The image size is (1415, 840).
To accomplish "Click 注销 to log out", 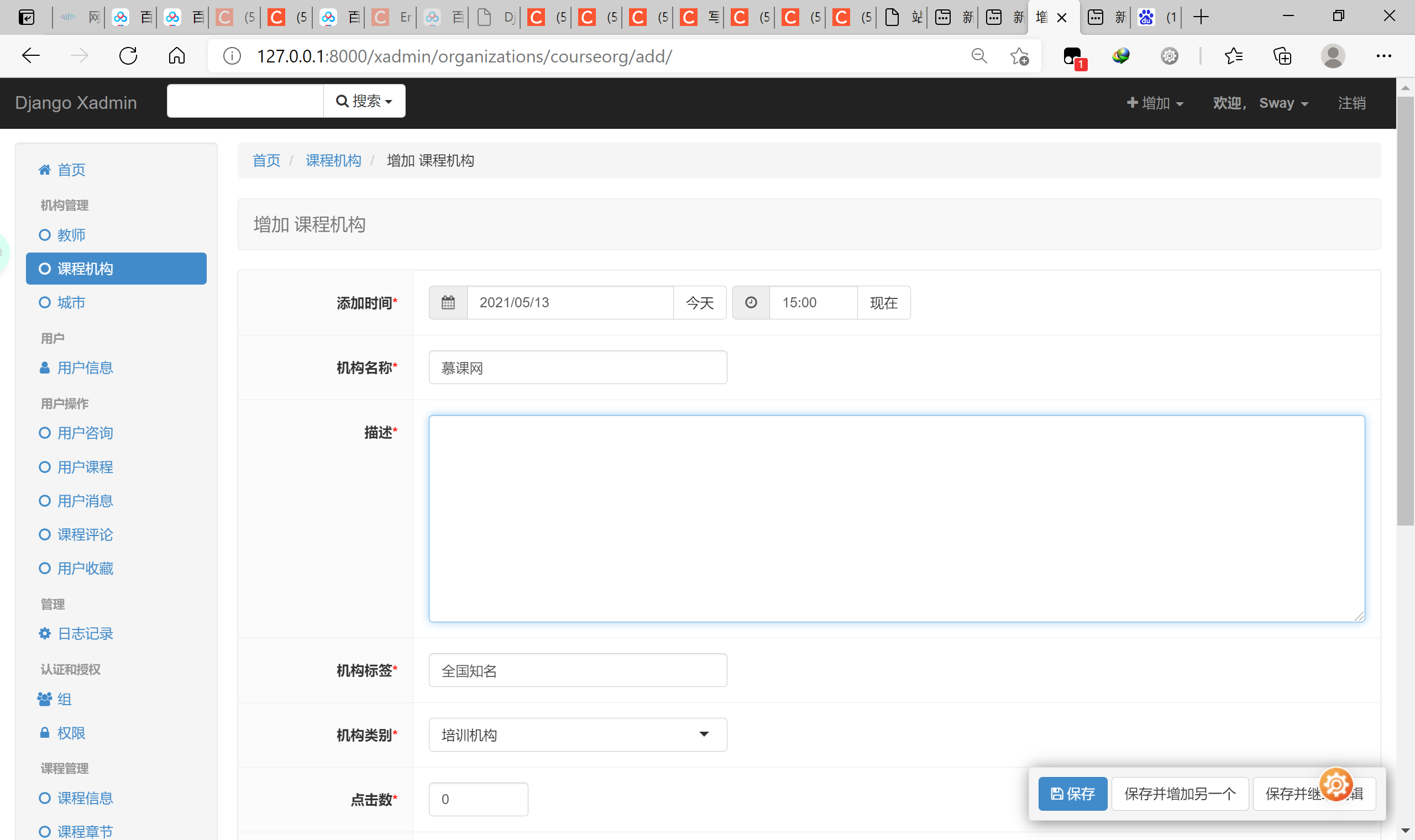I will pos(1351,103).
